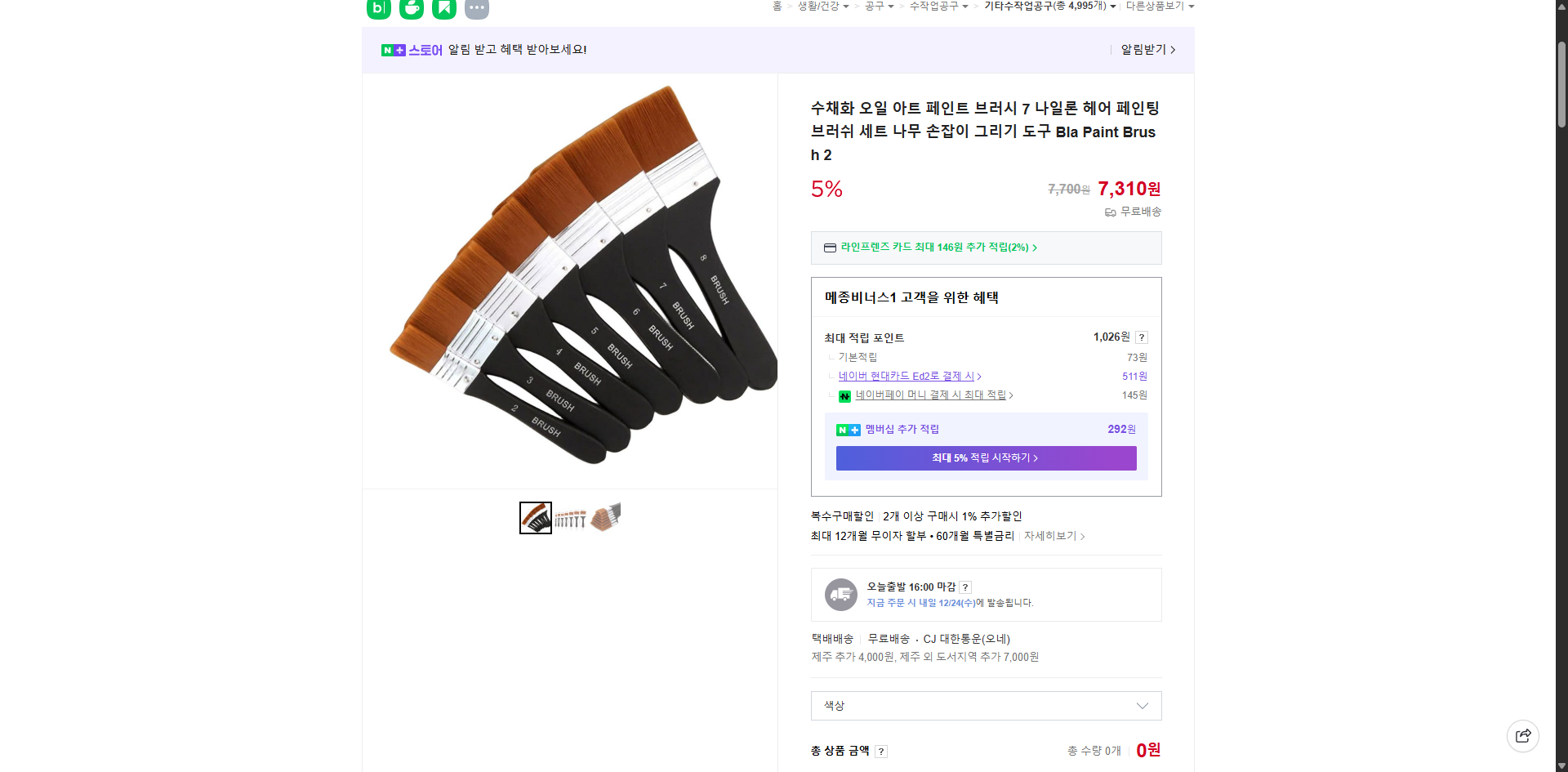Click card icon next to 라인프렌즈 카드

(x=831, y=248)
